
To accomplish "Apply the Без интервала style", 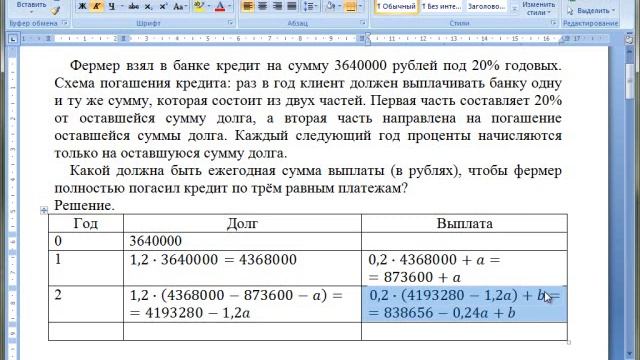I will [x=441, y=6].
